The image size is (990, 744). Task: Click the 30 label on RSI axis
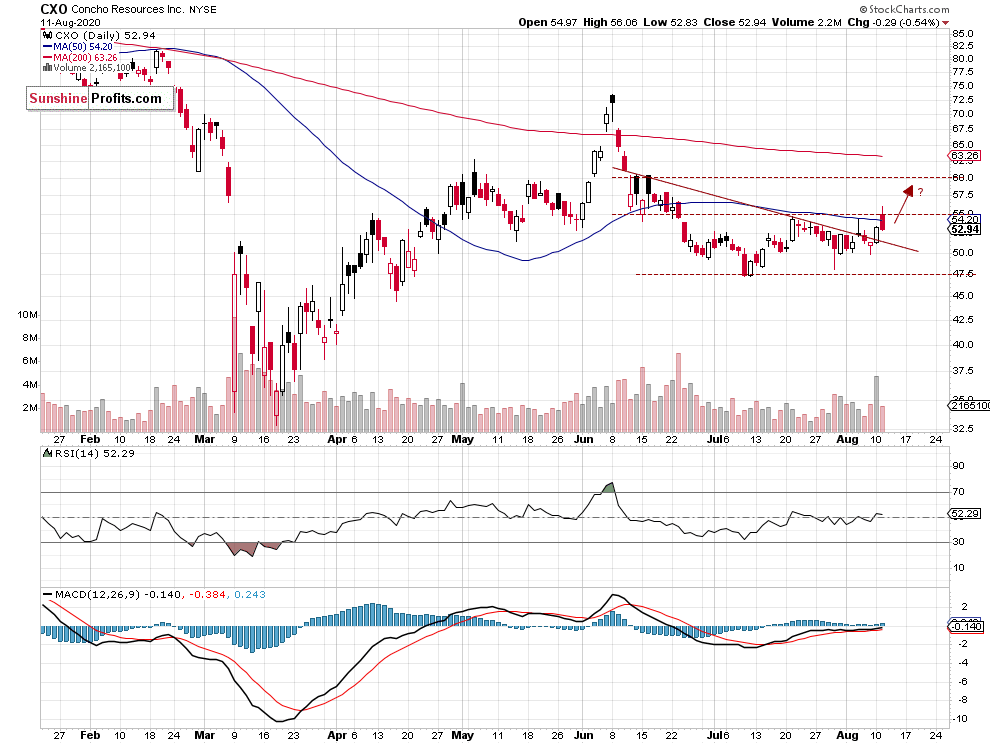click(x=958, y=541)
